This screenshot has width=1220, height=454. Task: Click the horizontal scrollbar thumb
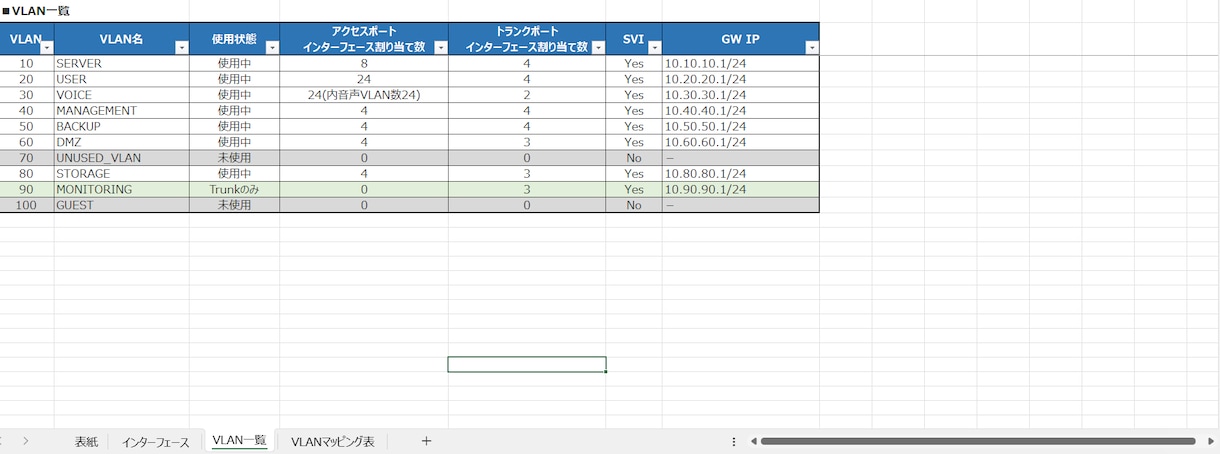tap(978, 441)
